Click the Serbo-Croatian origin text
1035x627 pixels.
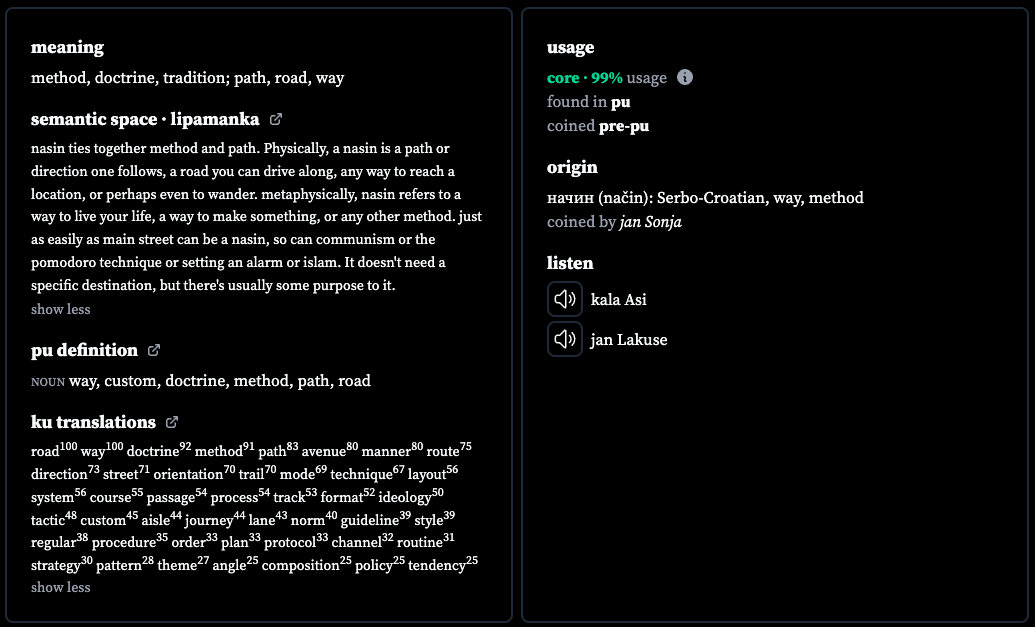pos(705,198)
